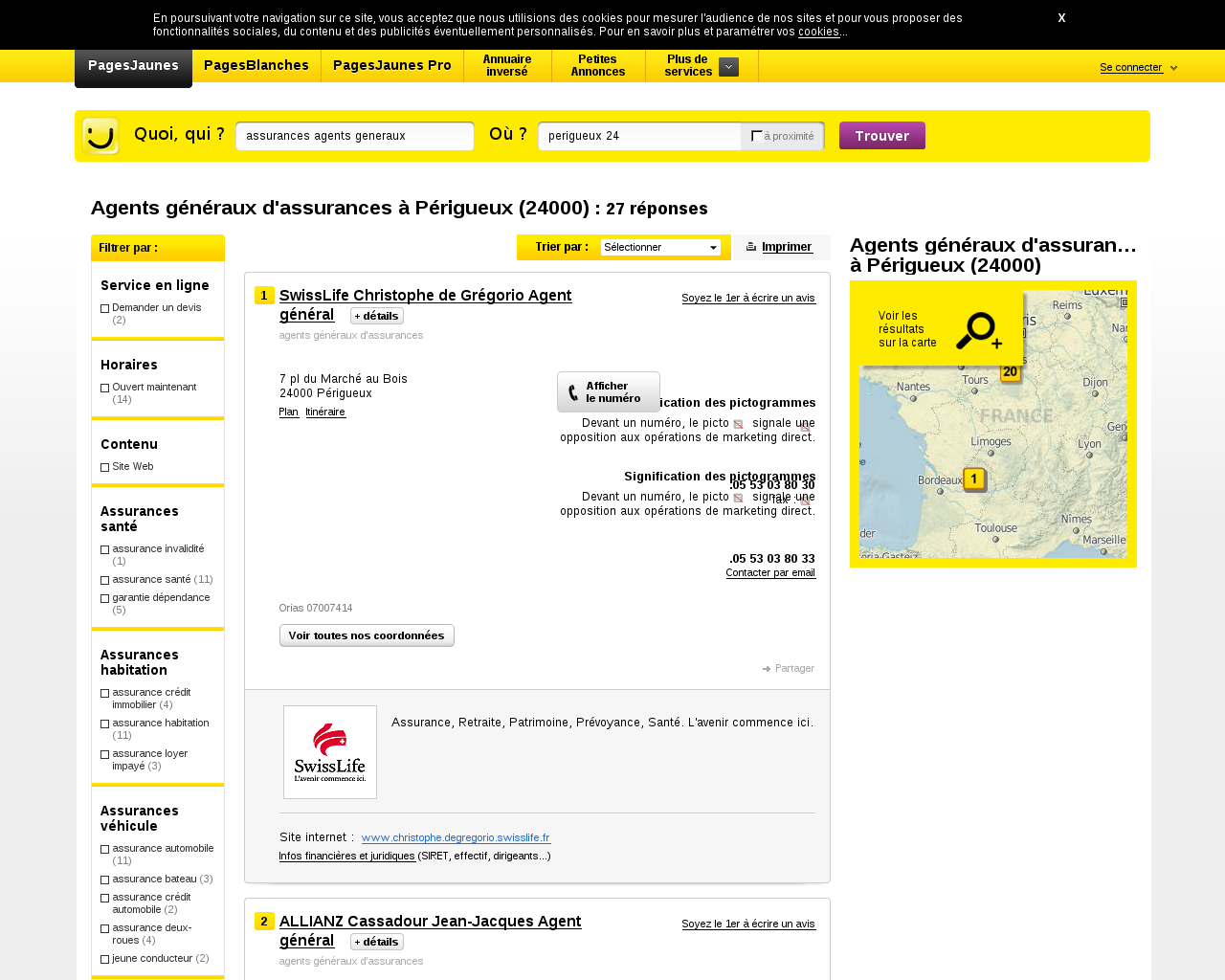Open Petites Annonces
This screenshot has height=980, width=1225.
point(598,66)
